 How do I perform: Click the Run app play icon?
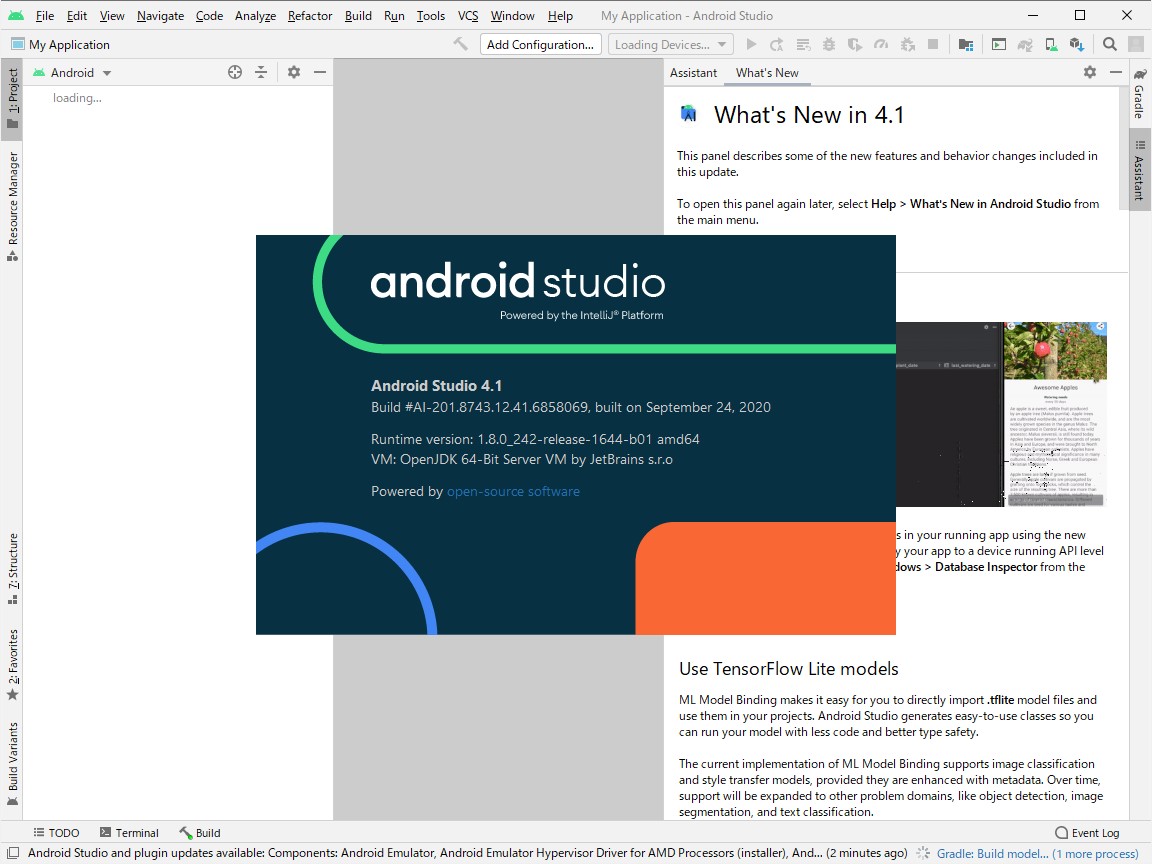point(751,44)
